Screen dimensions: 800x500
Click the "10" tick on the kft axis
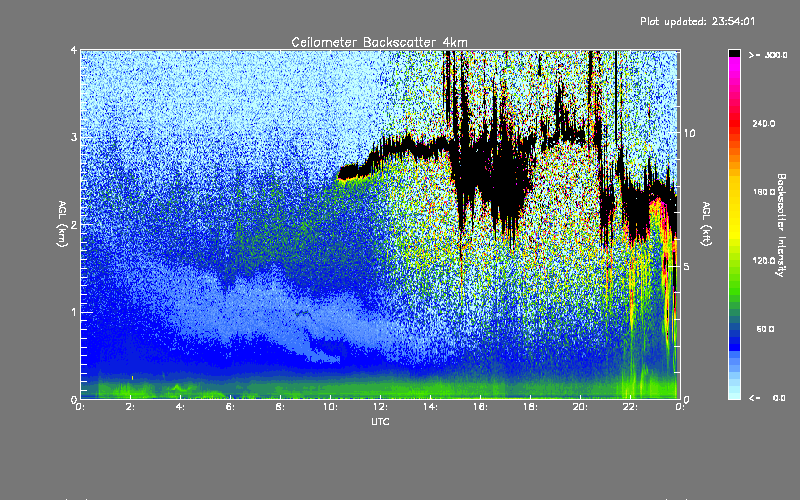tap(689, 133)
